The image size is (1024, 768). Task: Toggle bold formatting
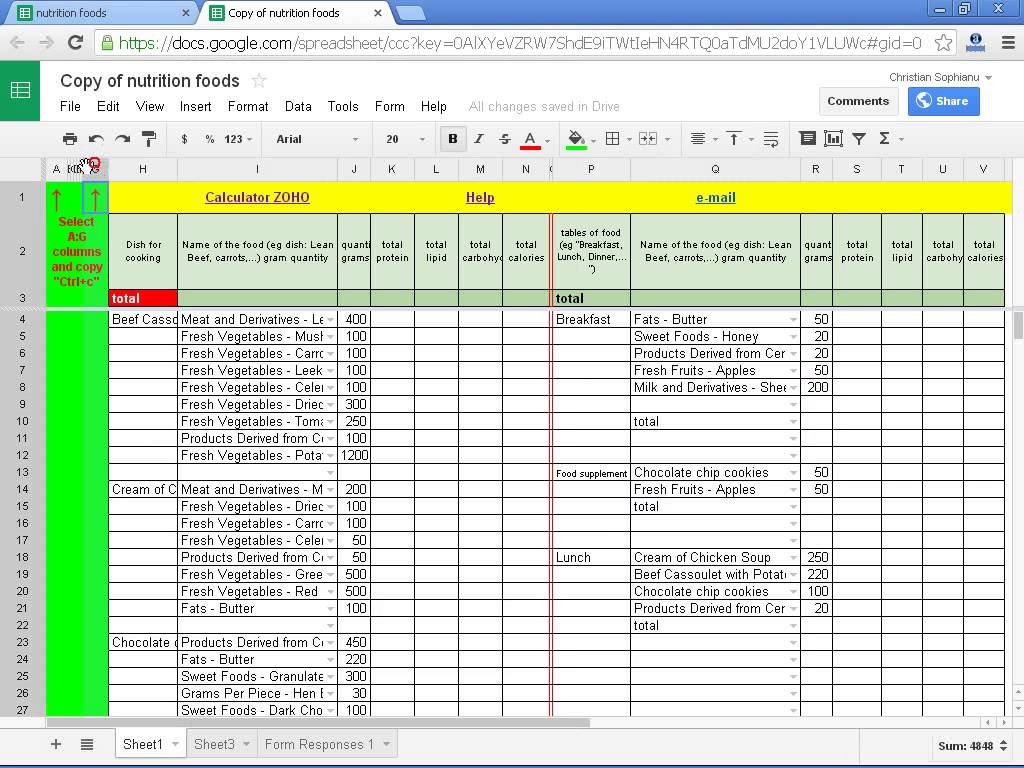pyautogui.click(x=453, y=139)
